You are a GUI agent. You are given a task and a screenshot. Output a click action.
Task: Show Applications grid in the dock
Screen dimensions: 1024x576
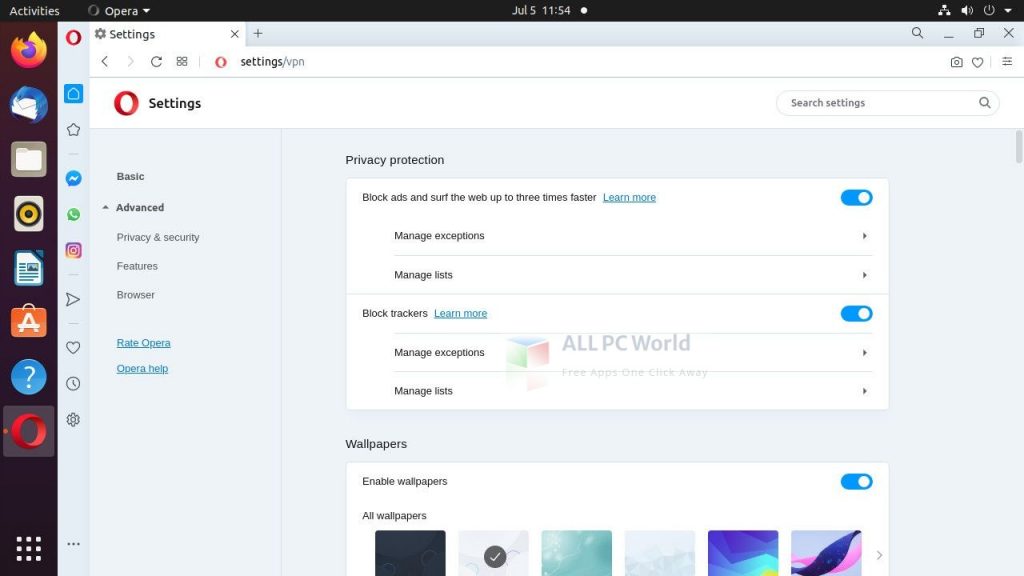pos(29,549)
